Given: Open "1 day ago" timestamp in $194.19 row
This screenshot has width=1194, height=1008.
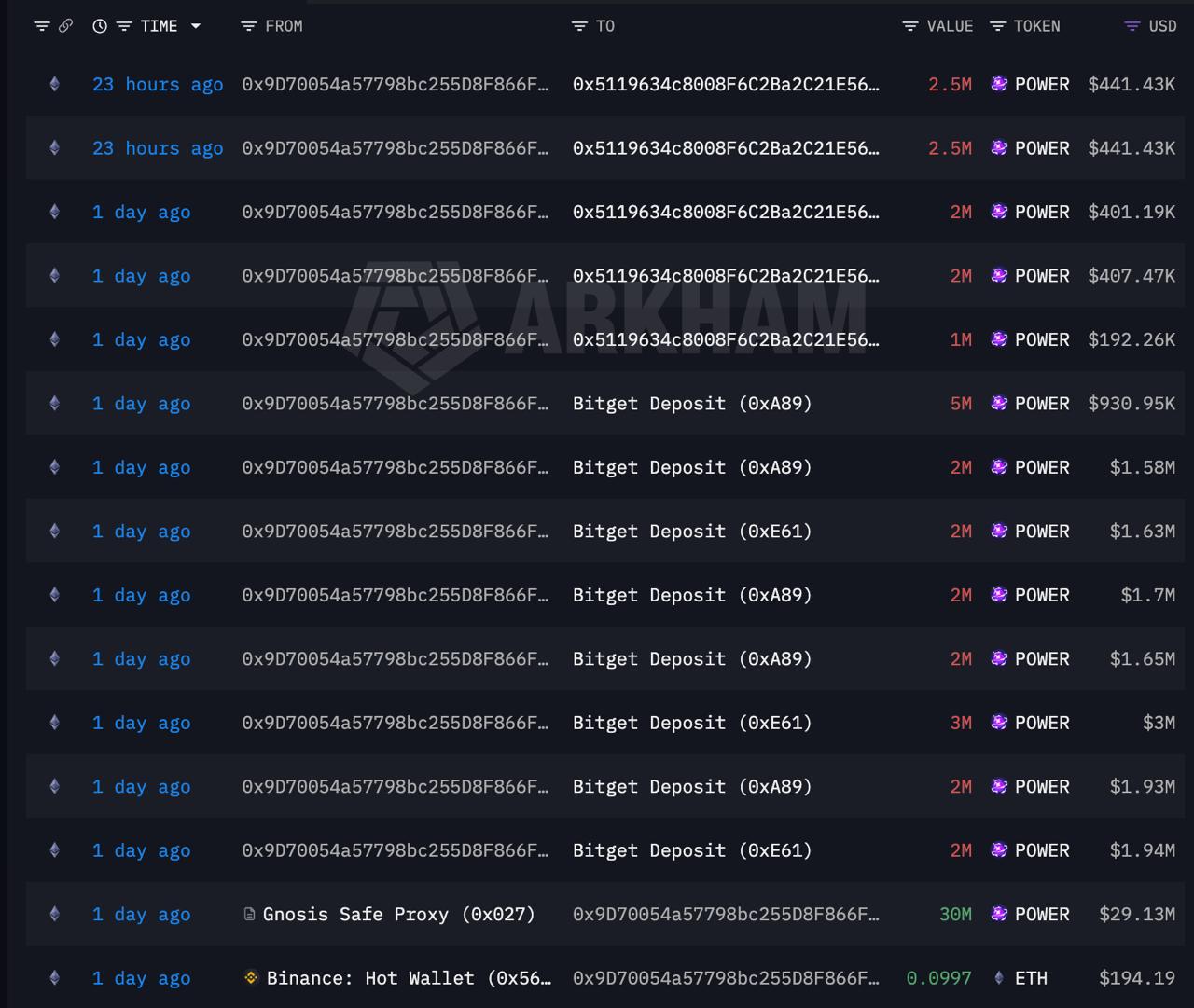Looking at the screenshot, I should pyautogui.click(x=142, y=978).
